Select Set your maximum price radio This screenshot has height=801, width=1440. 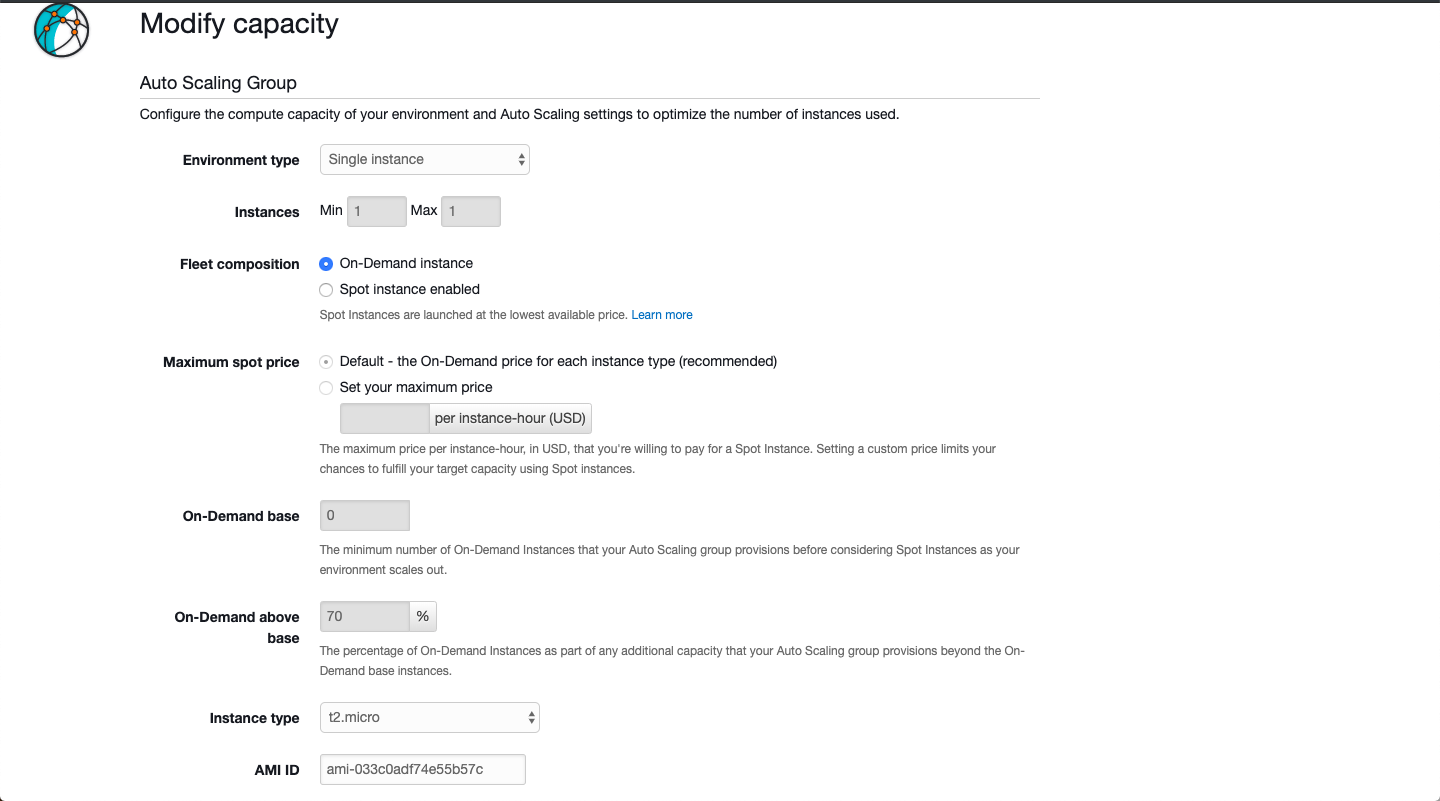coord(326,388)
